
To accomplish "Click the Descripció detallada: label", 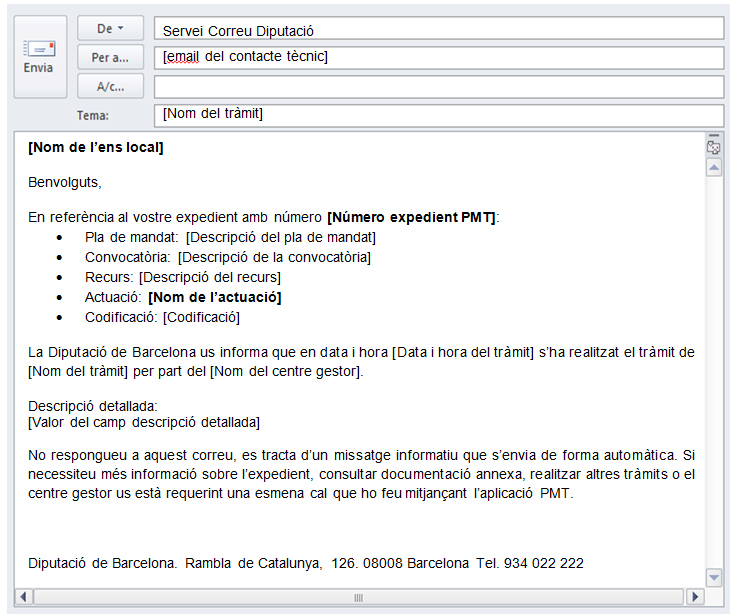I will pyautogui.click(x=92, y=406).
